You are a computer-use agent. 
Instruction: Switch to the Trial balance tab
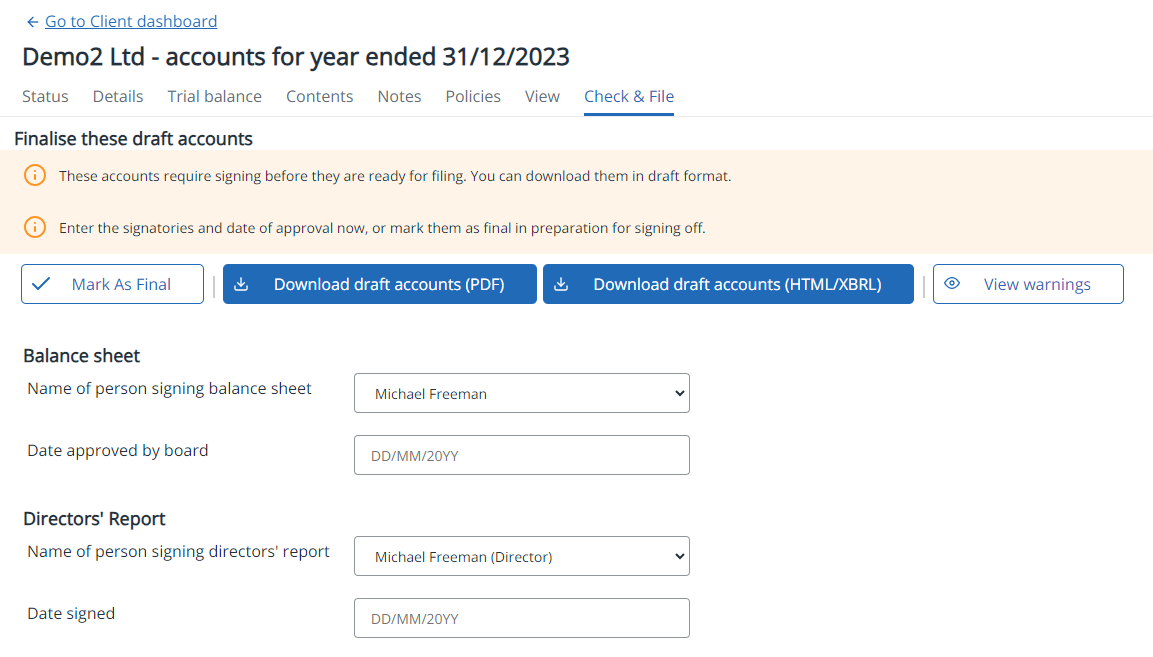[x=214, y=97]
